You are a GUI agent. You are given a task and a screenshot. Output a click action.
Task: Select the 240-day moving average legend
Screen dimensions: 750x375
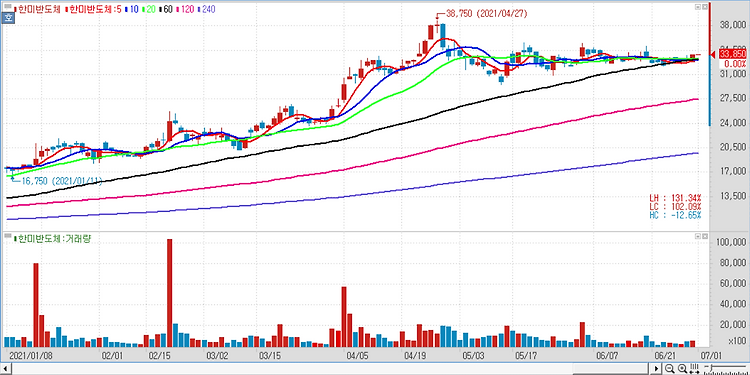tap(206, 9)
